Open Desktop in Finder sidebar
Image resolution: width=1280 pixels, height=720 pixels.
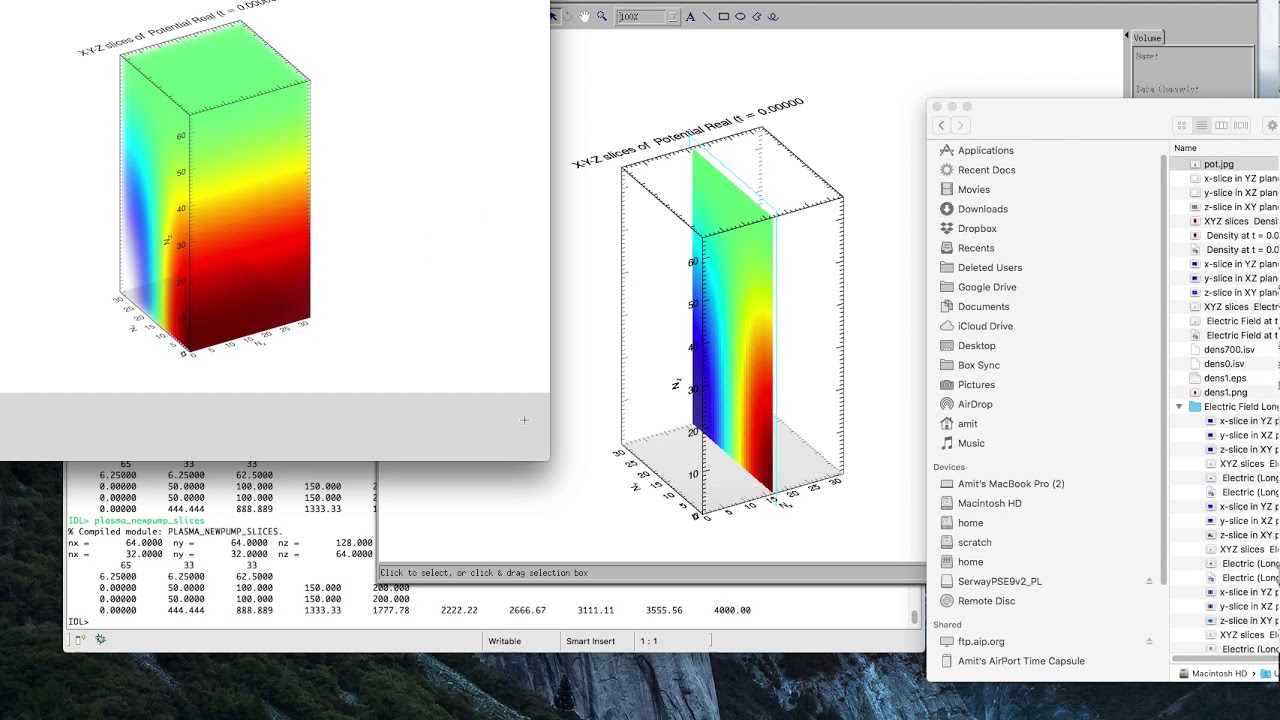(x=976, y=345)
